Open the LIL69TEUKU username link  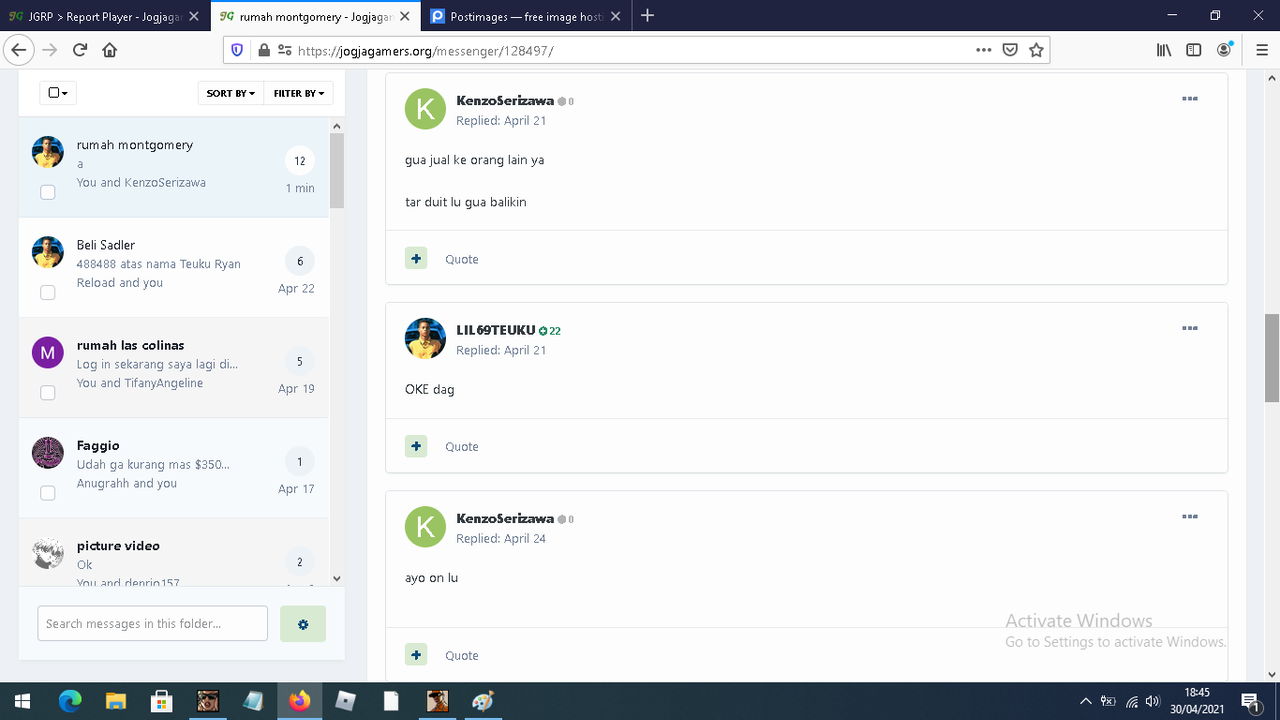pyautogui.click(x=496, y=330)
